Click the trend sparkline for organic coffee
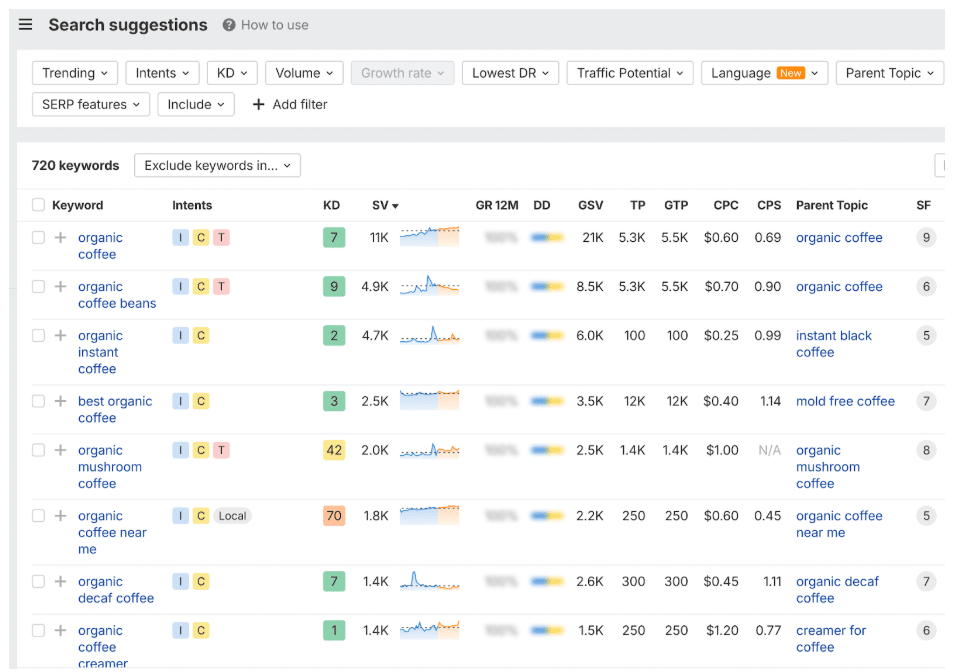Screen dimensions: 973x672 coord(429,238)
